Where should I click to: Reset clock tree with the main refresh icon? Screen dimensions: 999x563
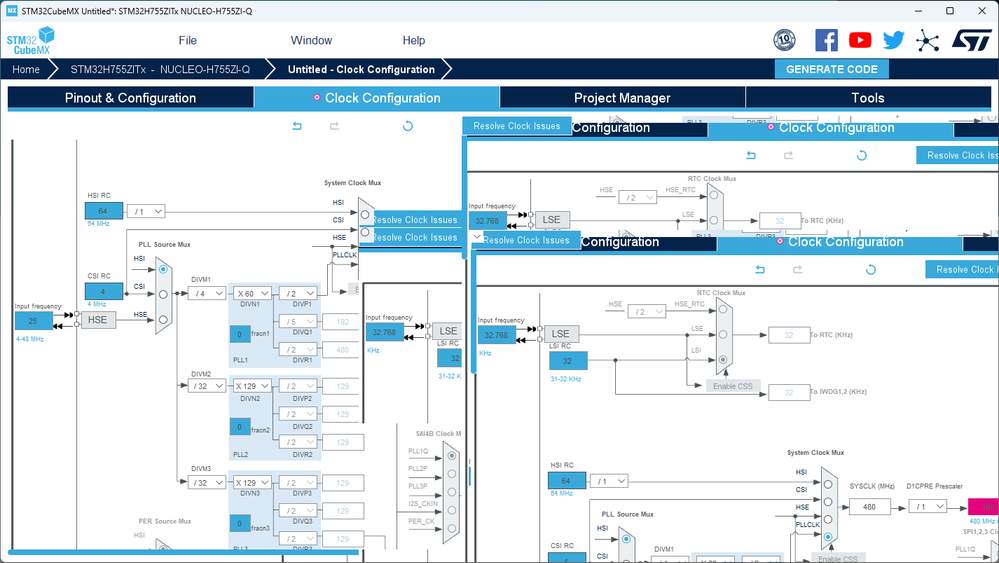coord(408,126)
